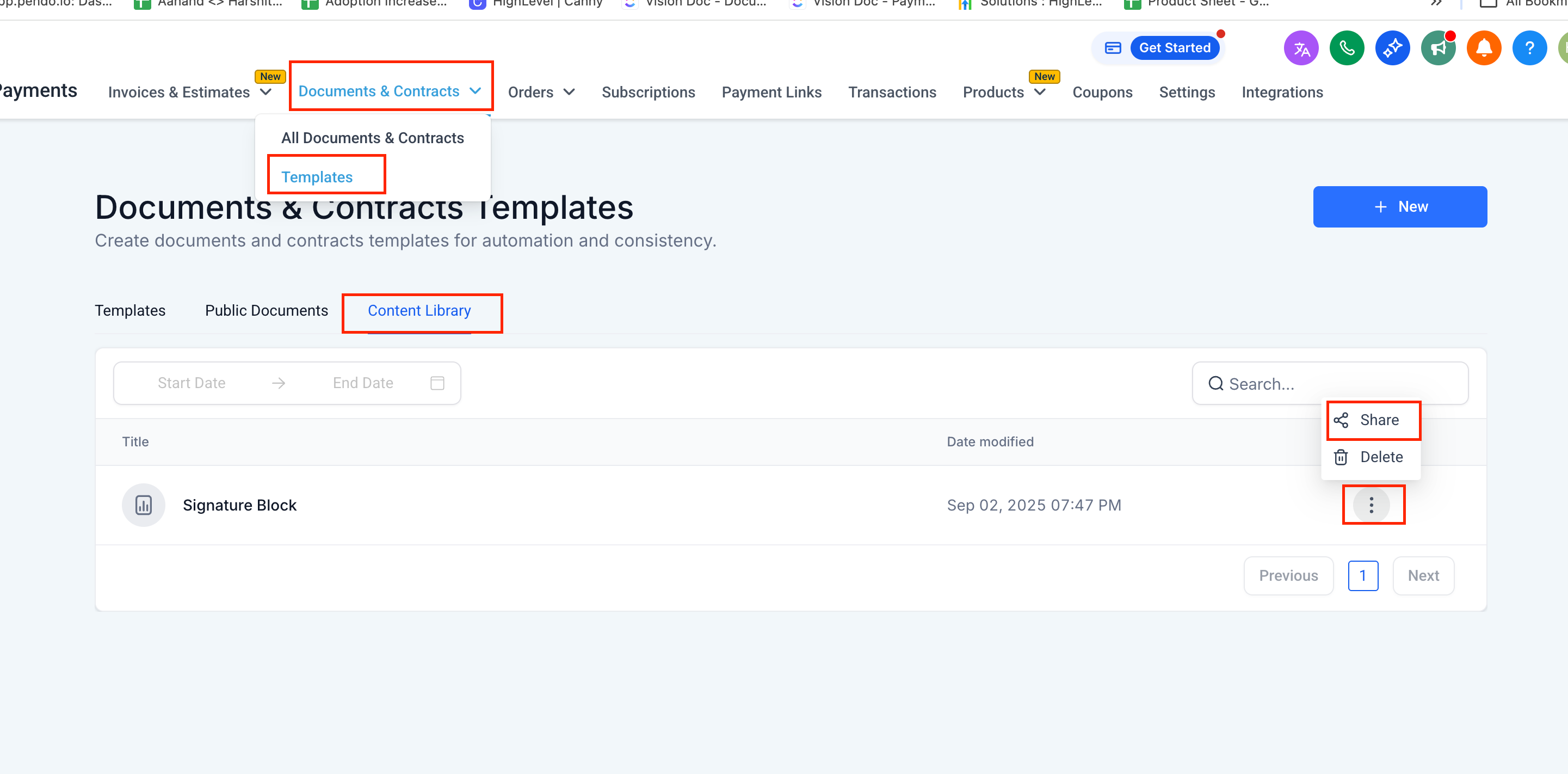1568x774 pixels.
Task: Click the Title column header
Action: [x=135, y=442]
